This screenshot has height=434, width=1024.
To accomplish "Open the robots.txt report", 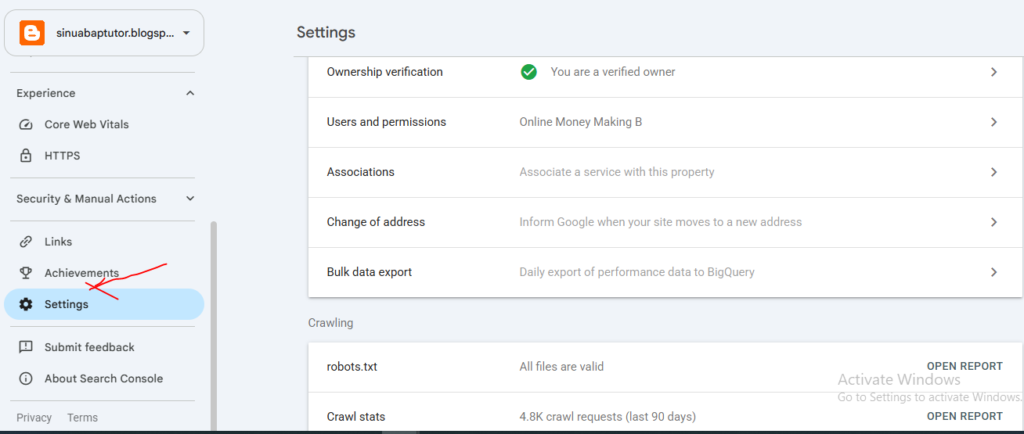I will tap(965, 366).
